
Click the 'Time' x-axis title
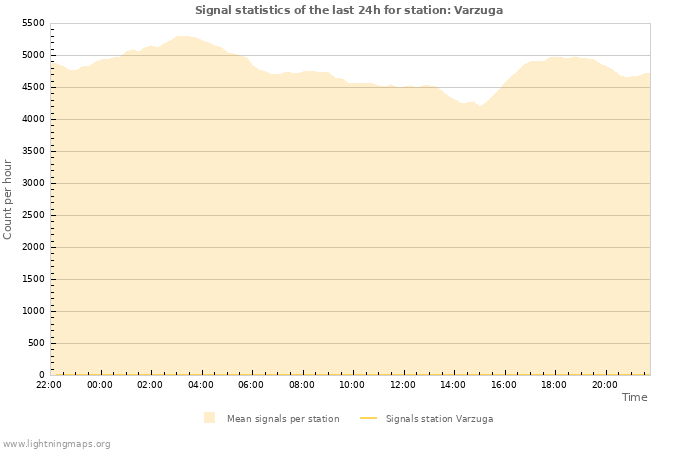click(634, 397)
